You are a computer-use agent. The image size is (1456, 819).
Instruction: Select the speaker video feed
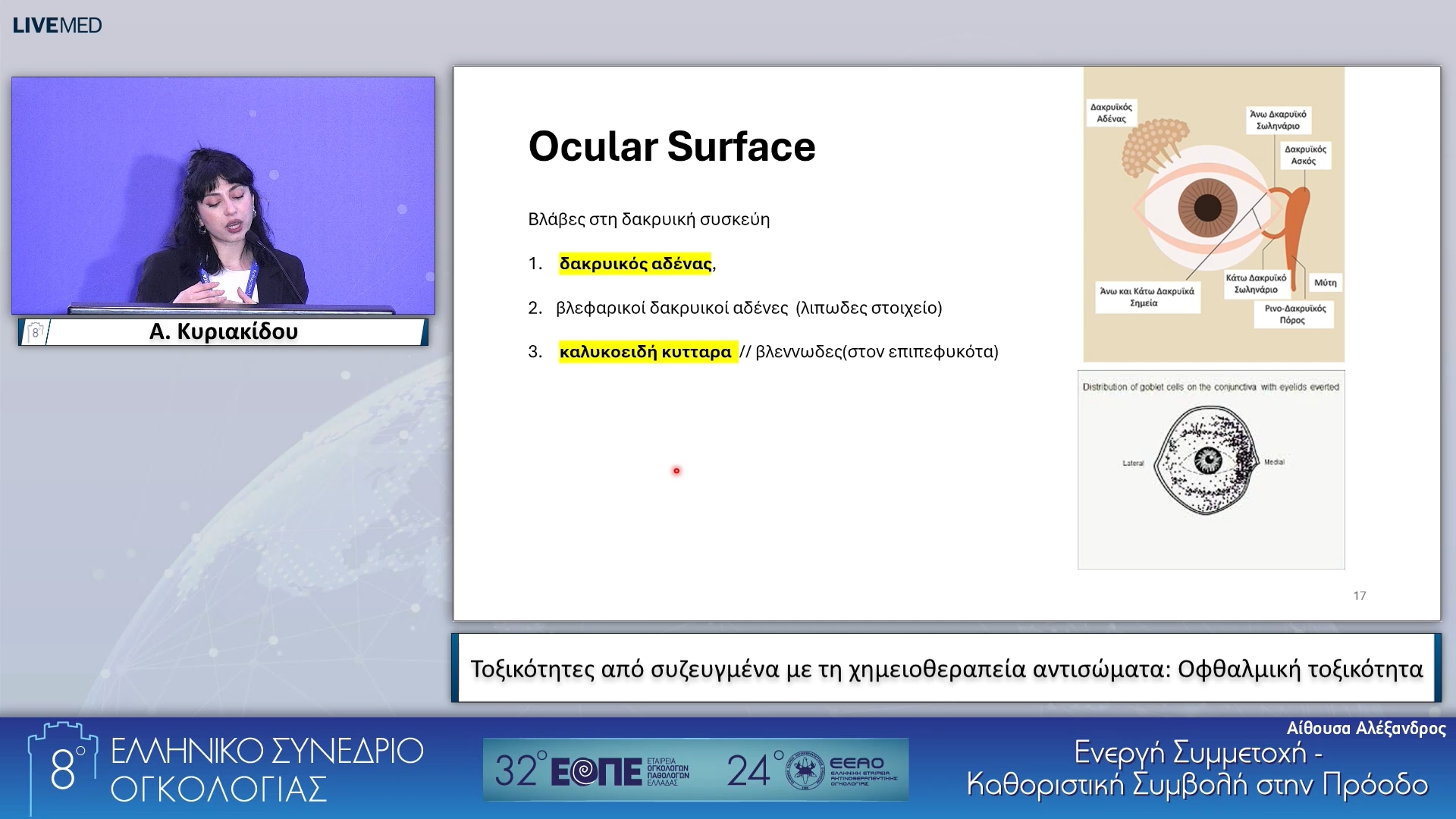coord(223,195)
